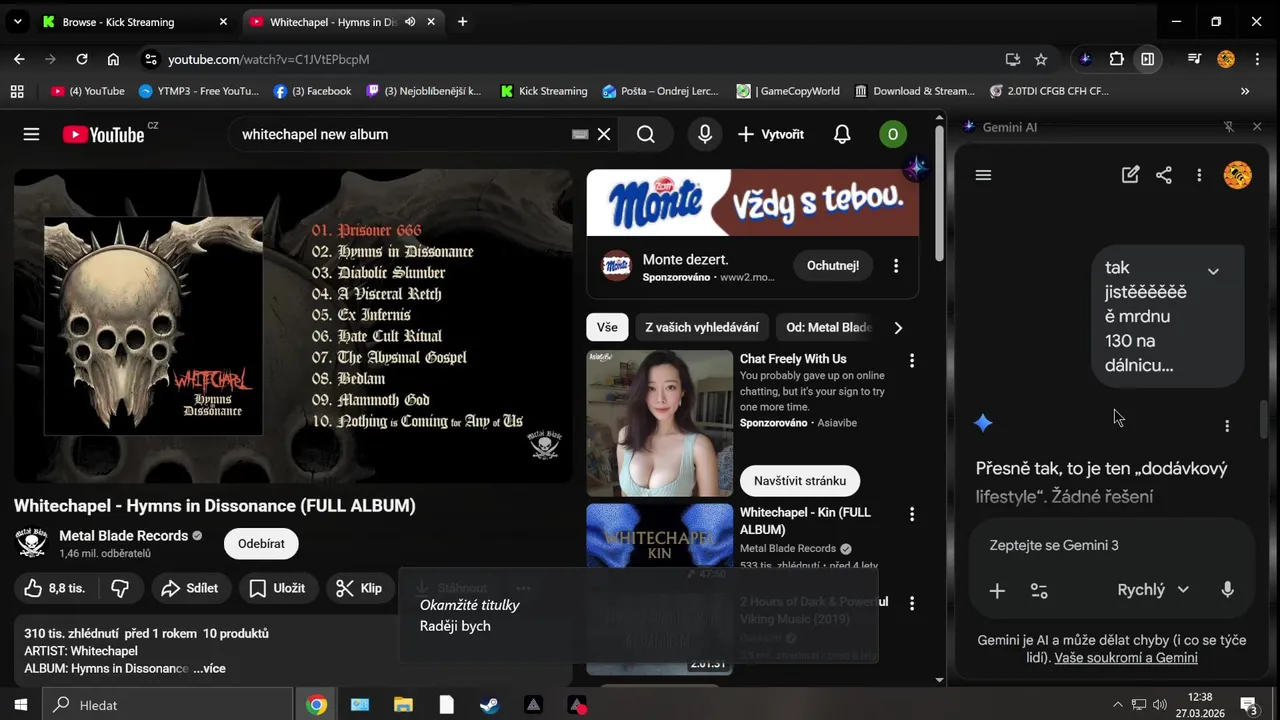Click the Windows taskbar Hledat search box
1280x720 pixels.
[168, 705]
